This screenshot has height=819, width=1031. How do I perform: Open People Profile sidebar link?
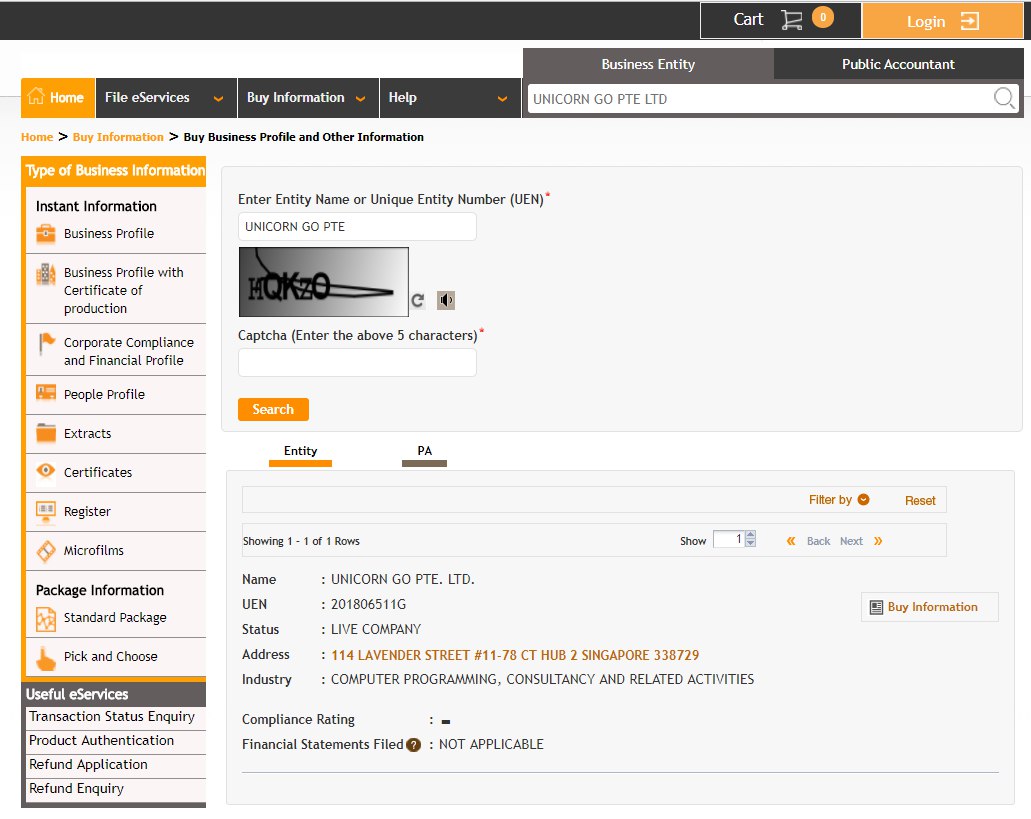pos(104,394)
